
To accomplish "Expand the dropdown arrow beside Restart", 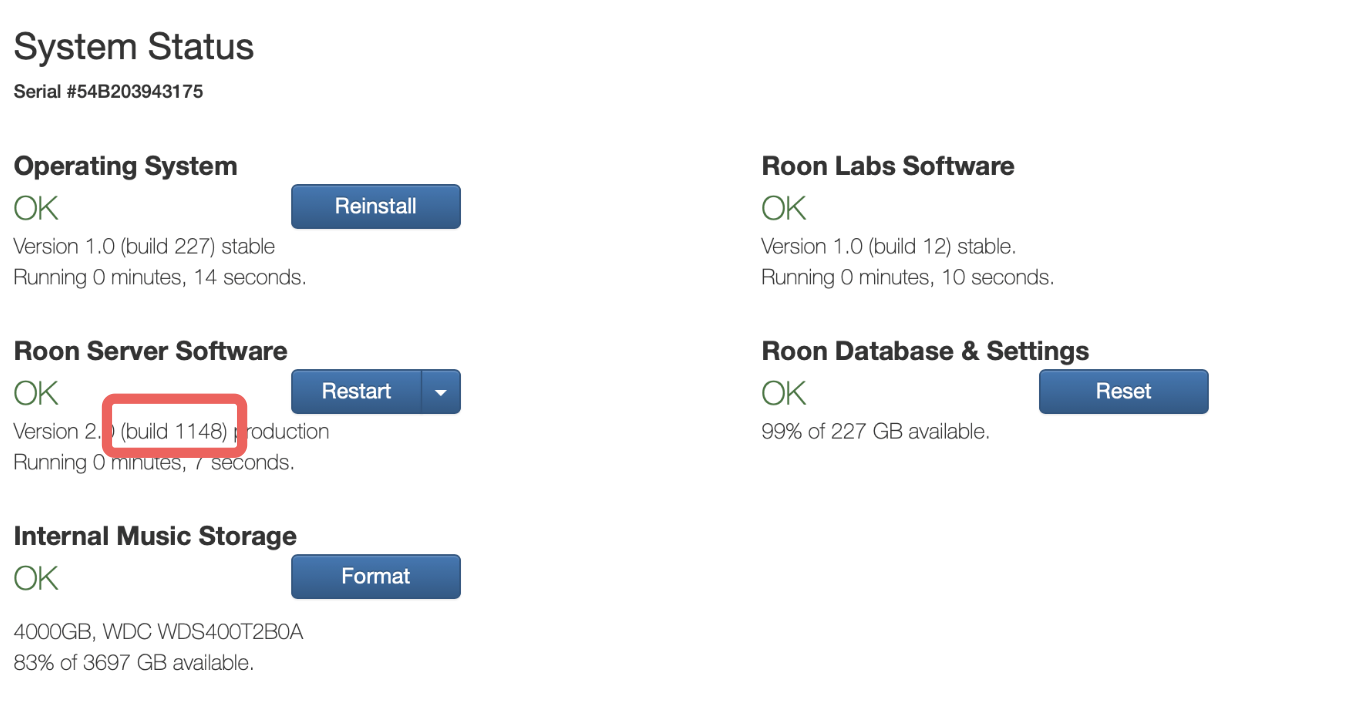I will (441, 392).
